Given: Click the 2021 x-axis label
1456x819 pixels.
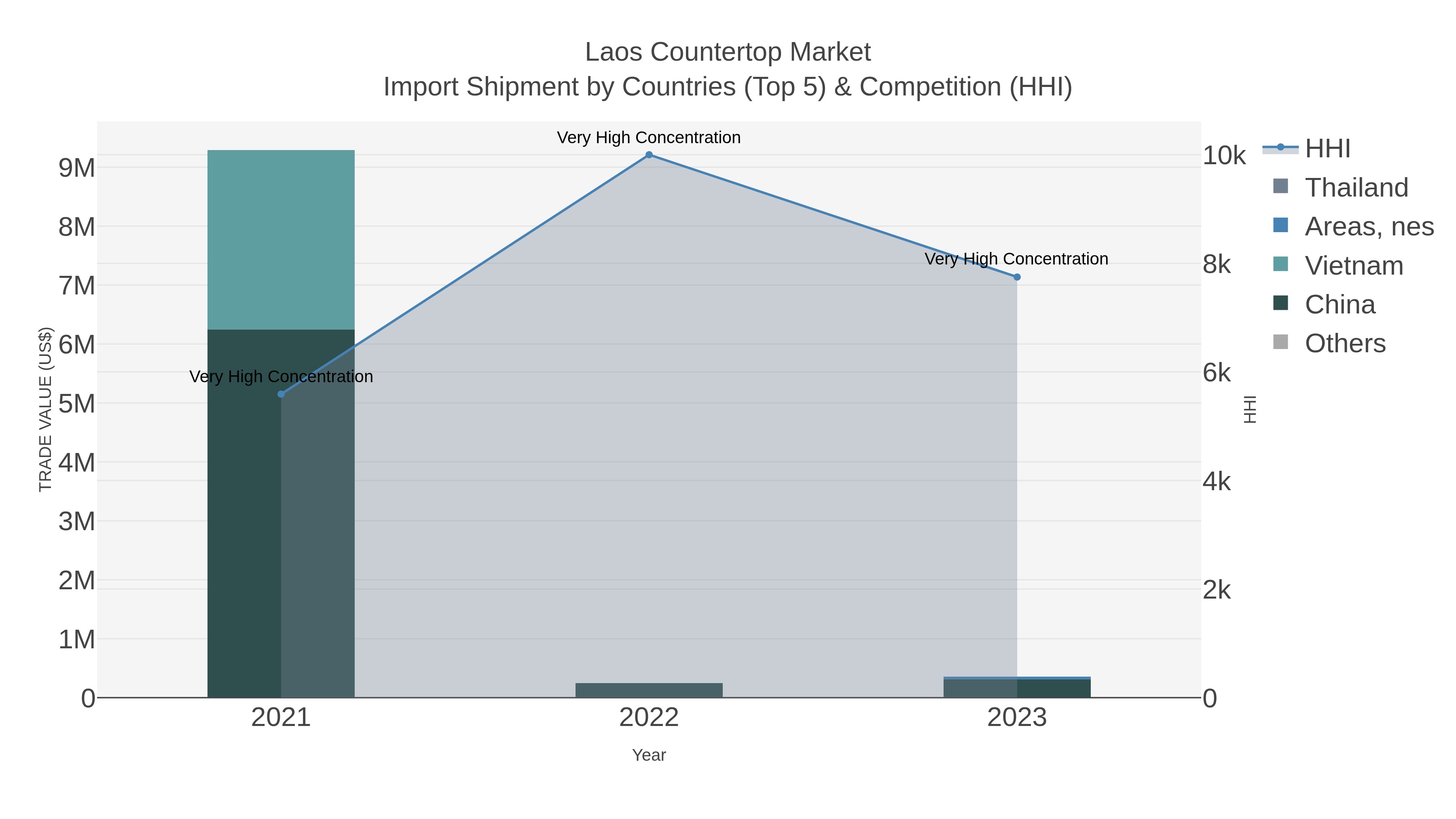Looking at the screenshot, I should click(281, 718).
